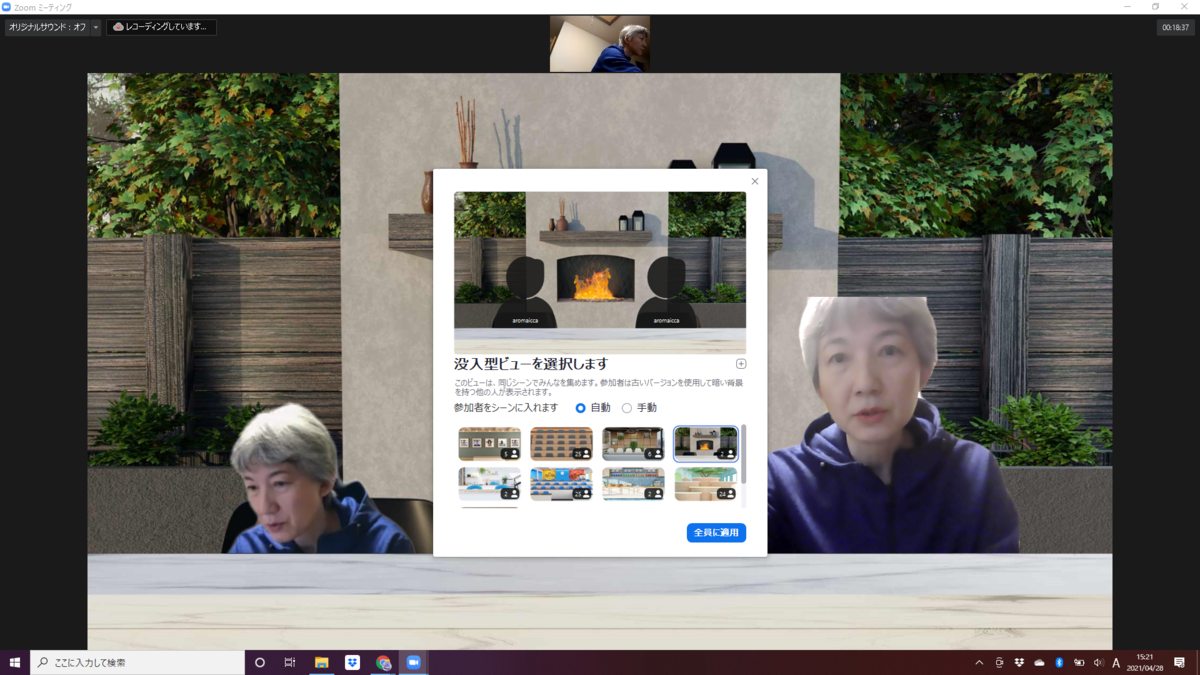Open File Explorer from the taskbar
Image resolution: width=1200 pixels, height=675 pixels.
(x=322, y=662)
